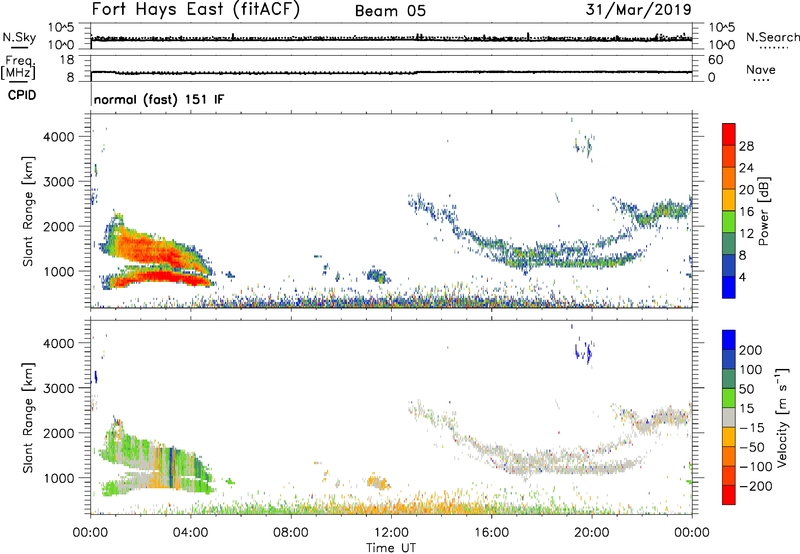
Task: Click the '08:00' time axis tick label
Action: [x=291, y=533]
